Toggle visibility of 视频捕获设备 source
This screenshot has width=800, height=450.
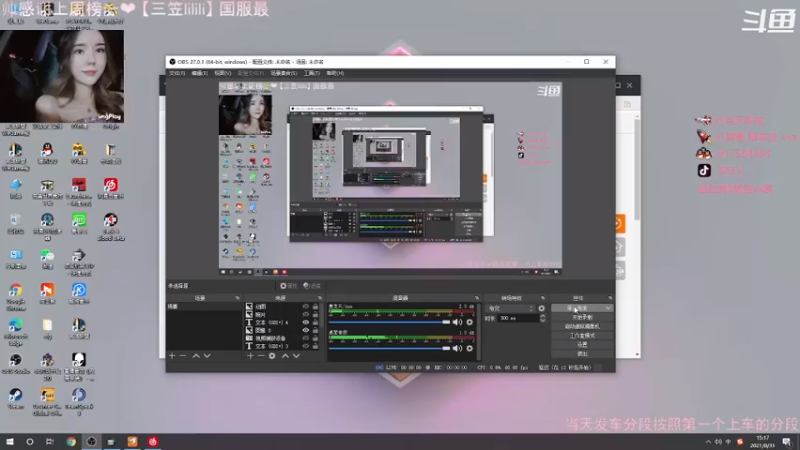[306, 338]
